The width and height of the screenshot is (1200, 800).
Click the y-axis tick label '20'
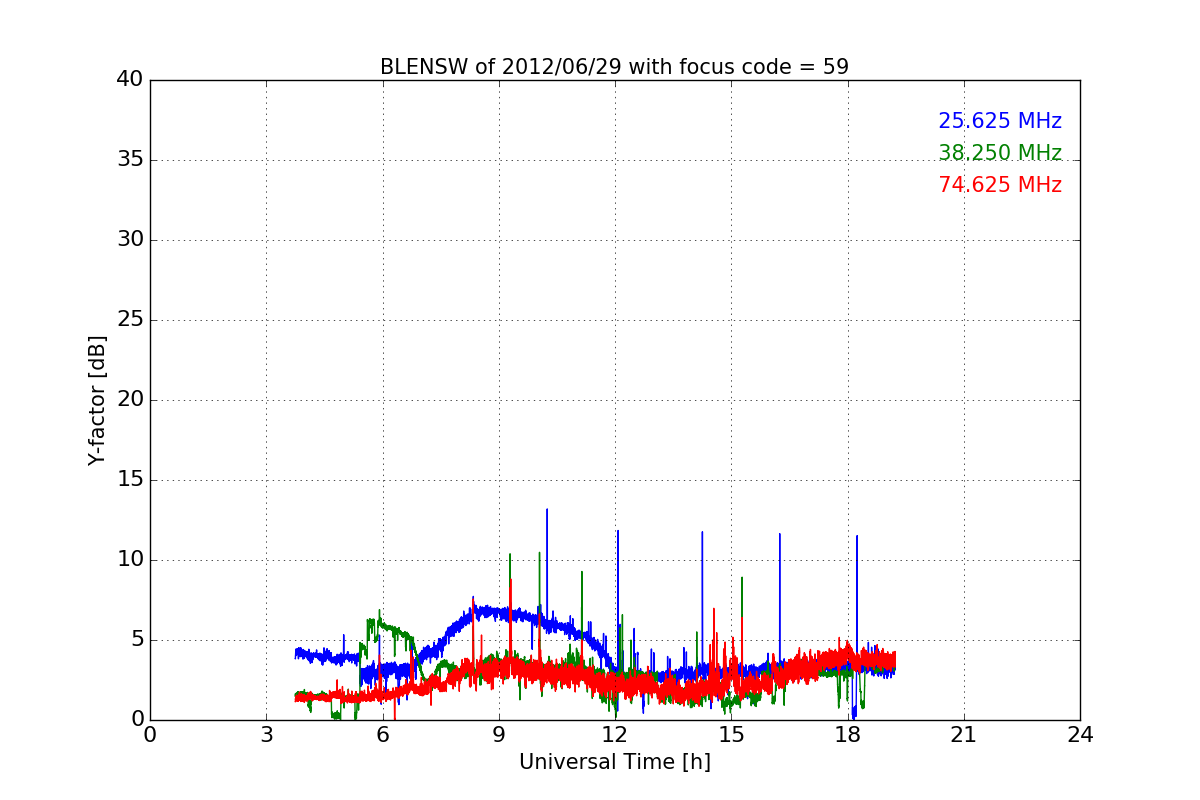(130, 400)
